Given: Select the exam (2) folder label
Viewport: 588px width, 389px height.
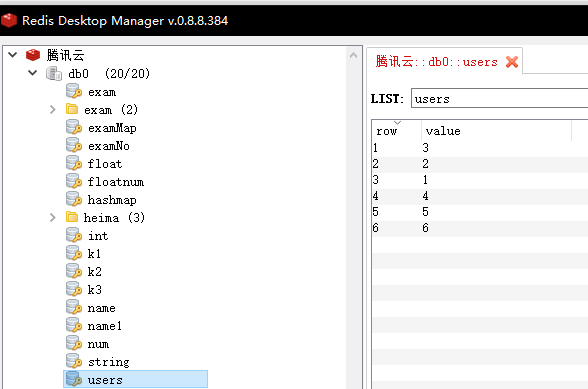Looking at the screenshot, I should pos(111,110).
